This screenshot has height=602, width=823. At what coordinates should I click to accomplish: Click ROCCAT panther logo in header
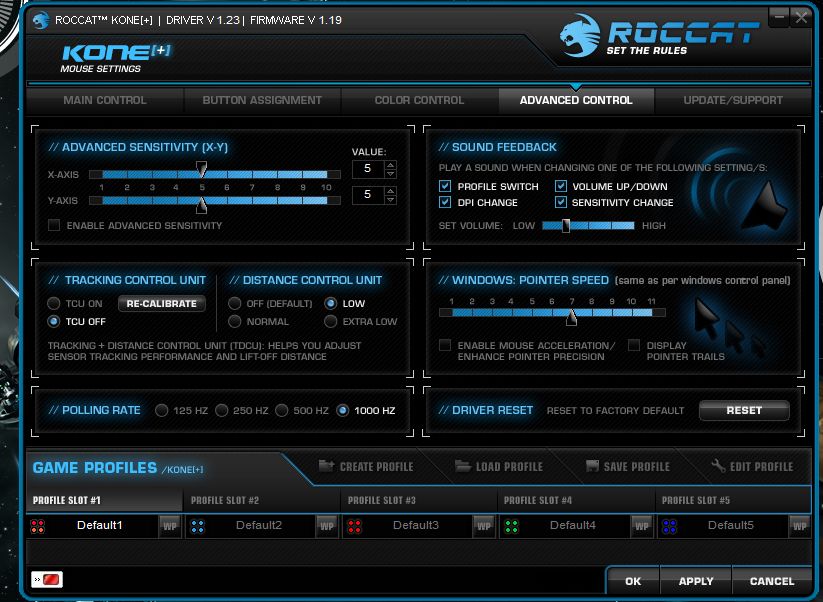[580, 36]
